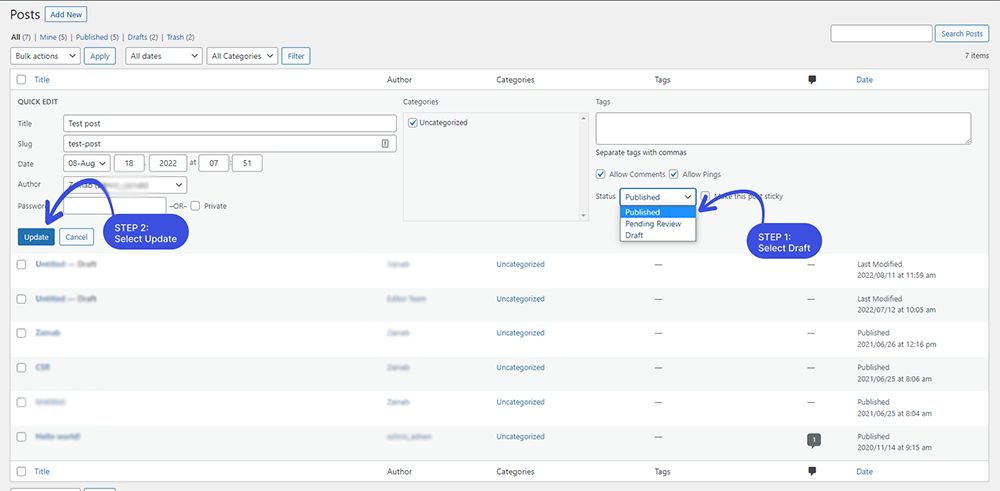Switch to the Drafts (2) view

[143, 38]
